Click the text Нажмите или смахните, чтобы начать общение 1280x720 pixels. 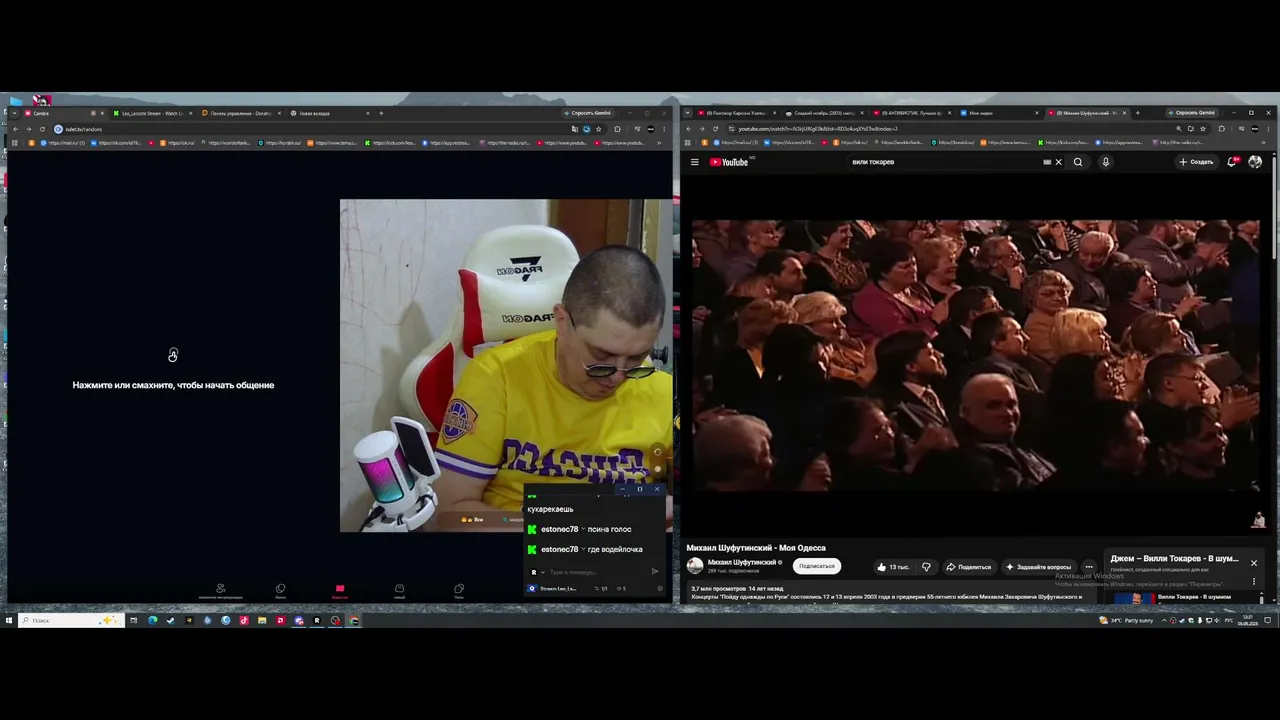point(173,385)
